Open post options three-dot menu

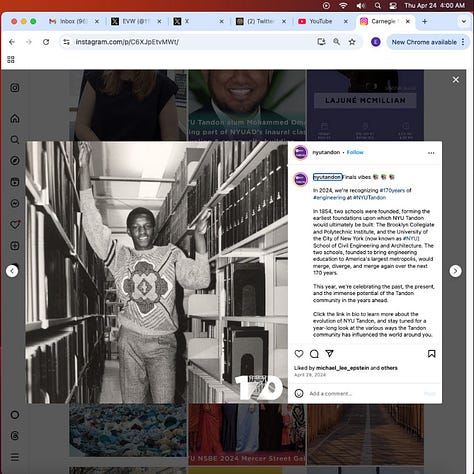point(431,153)
